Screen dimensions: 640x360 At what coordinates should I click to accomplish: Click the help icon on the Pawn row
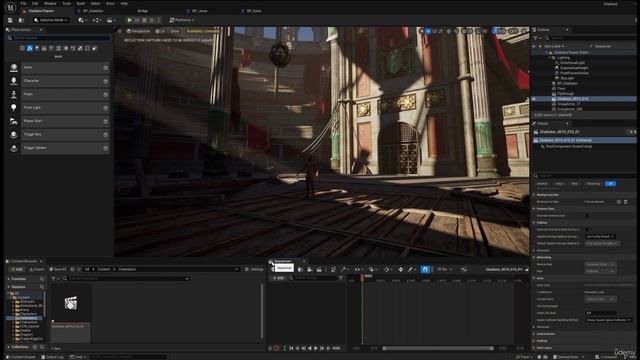(x=106, y=94)
